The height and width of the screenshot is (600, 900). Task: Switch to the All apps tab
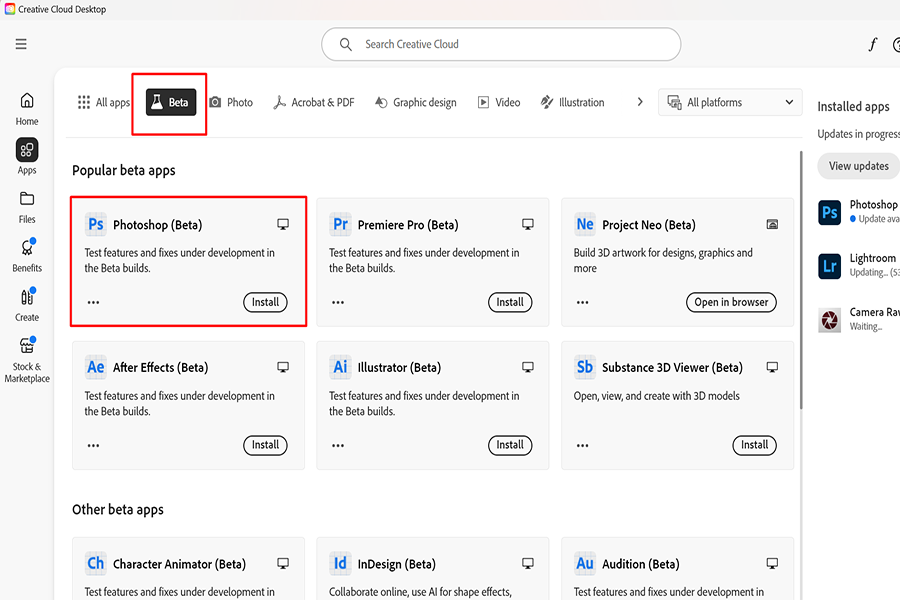[104, 102]
